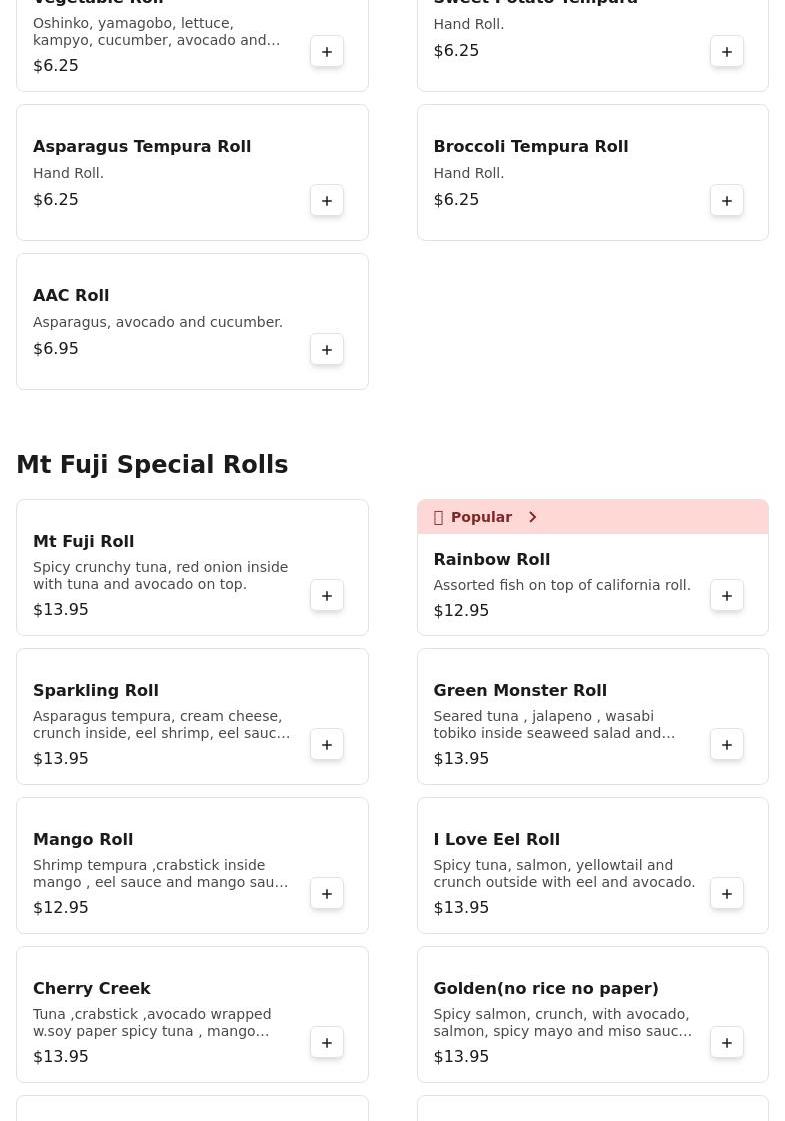Add Cherry Creek roll to cart
Screen dimensions: 785x1121
coord(327,1043)
